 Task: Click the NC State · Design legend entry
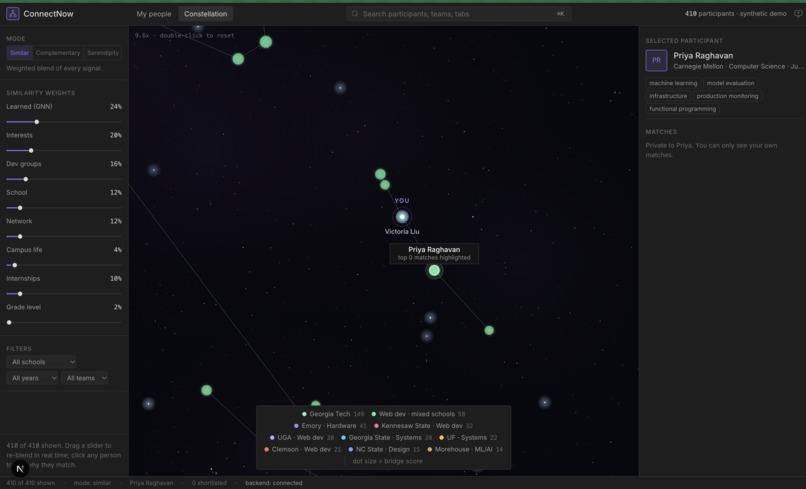[x=383, y=449]
